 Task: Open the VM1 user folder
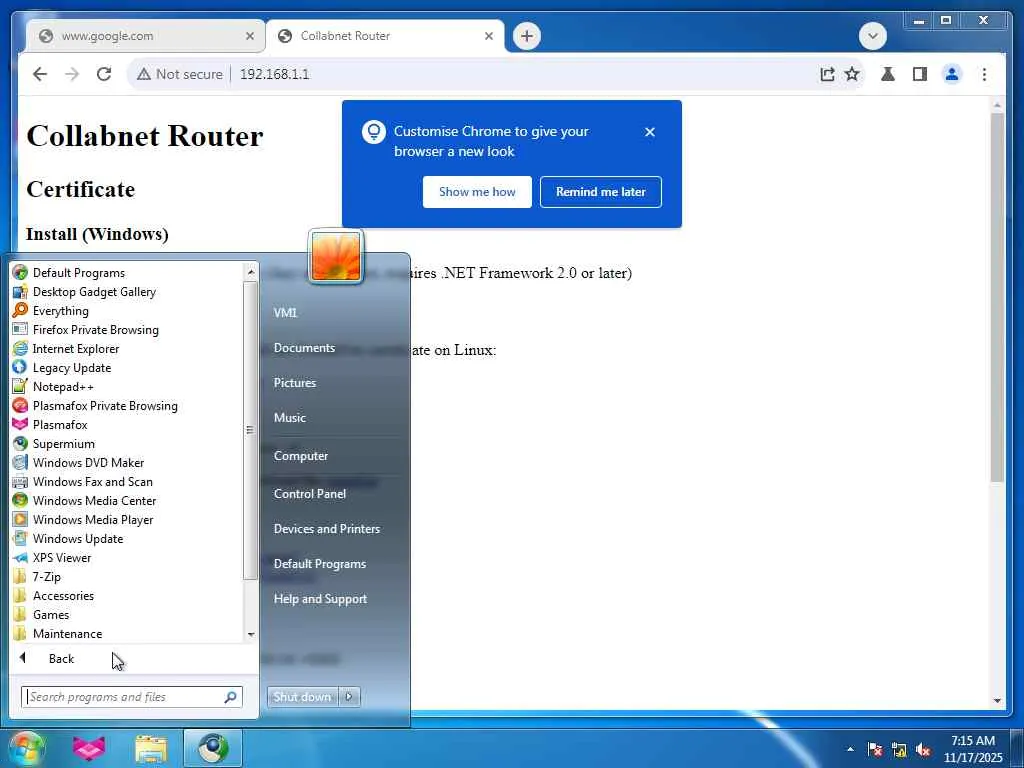[x=285, y=312]
